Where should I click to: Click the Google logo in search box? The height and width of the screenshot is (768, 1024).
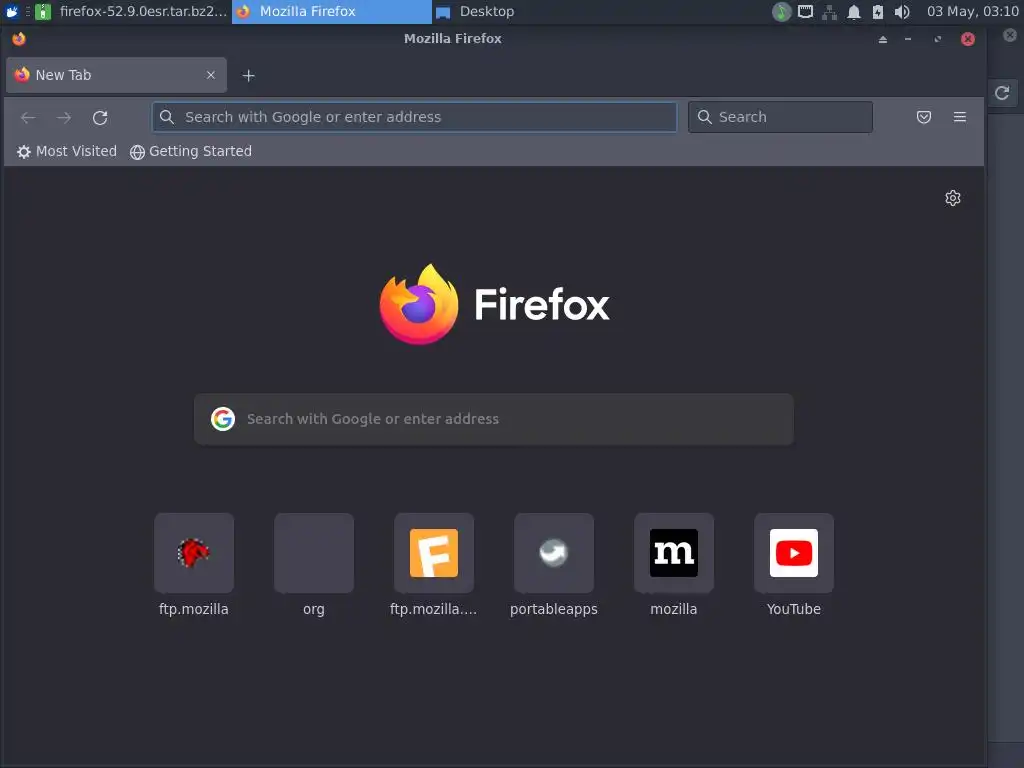pos(223,419)
